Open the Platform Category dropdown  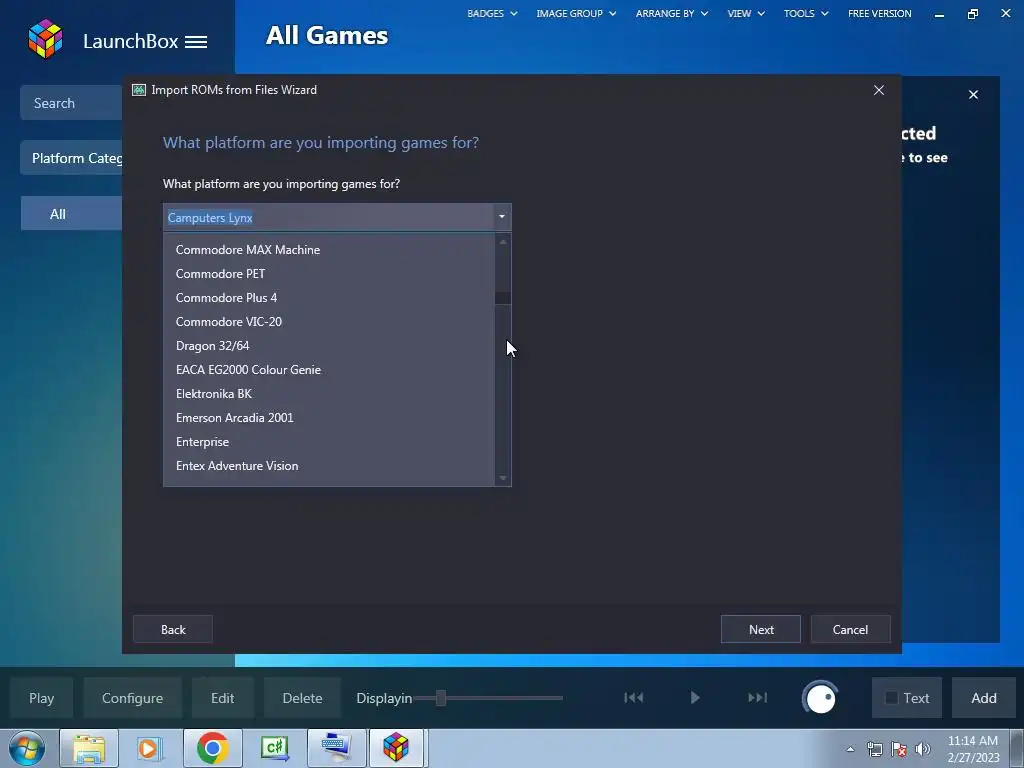click(72, 158)
